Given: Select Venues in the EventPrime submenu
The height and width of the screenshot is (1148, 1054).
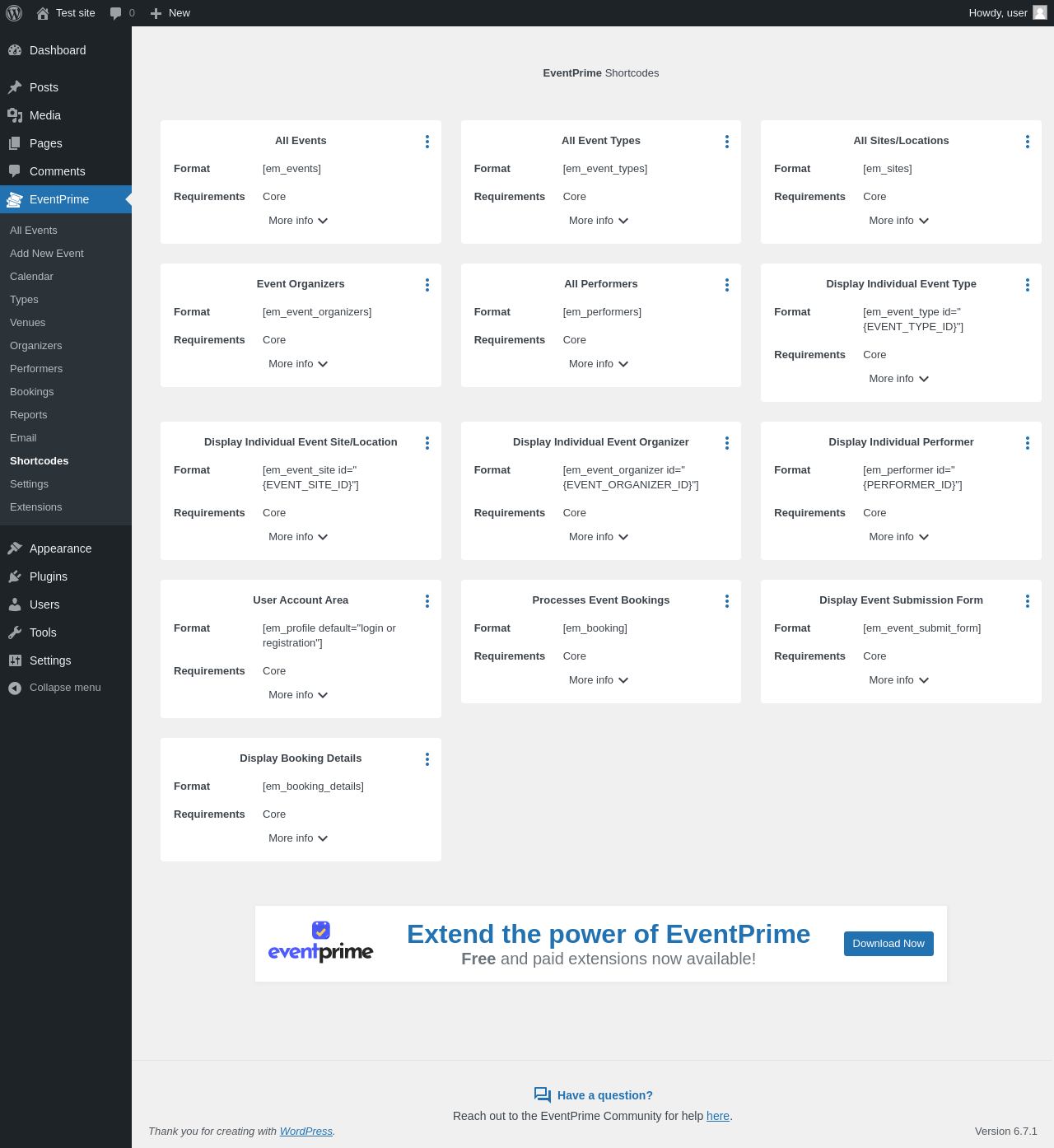Looking at the screenshot, I should pos(66,323).
